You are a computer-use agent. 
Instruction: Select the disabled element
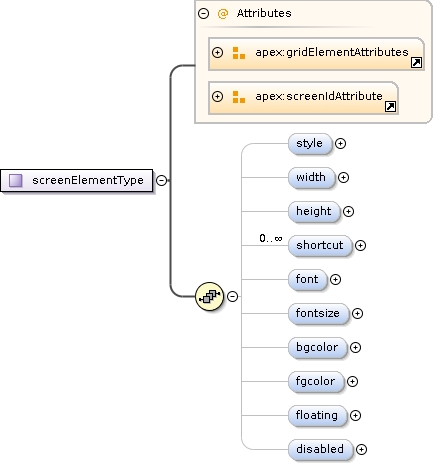(x=320, y=449)
